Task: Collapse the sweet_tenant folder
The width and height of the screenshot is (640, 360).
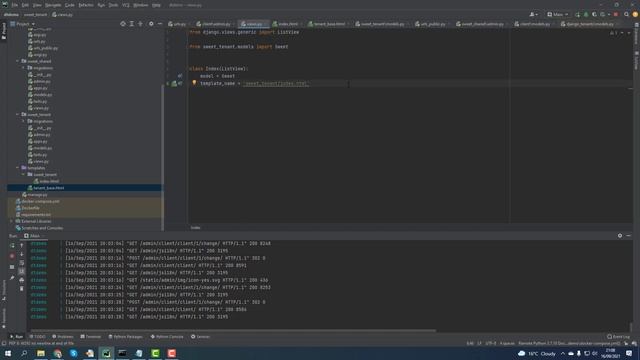Action: coord(18,115)
